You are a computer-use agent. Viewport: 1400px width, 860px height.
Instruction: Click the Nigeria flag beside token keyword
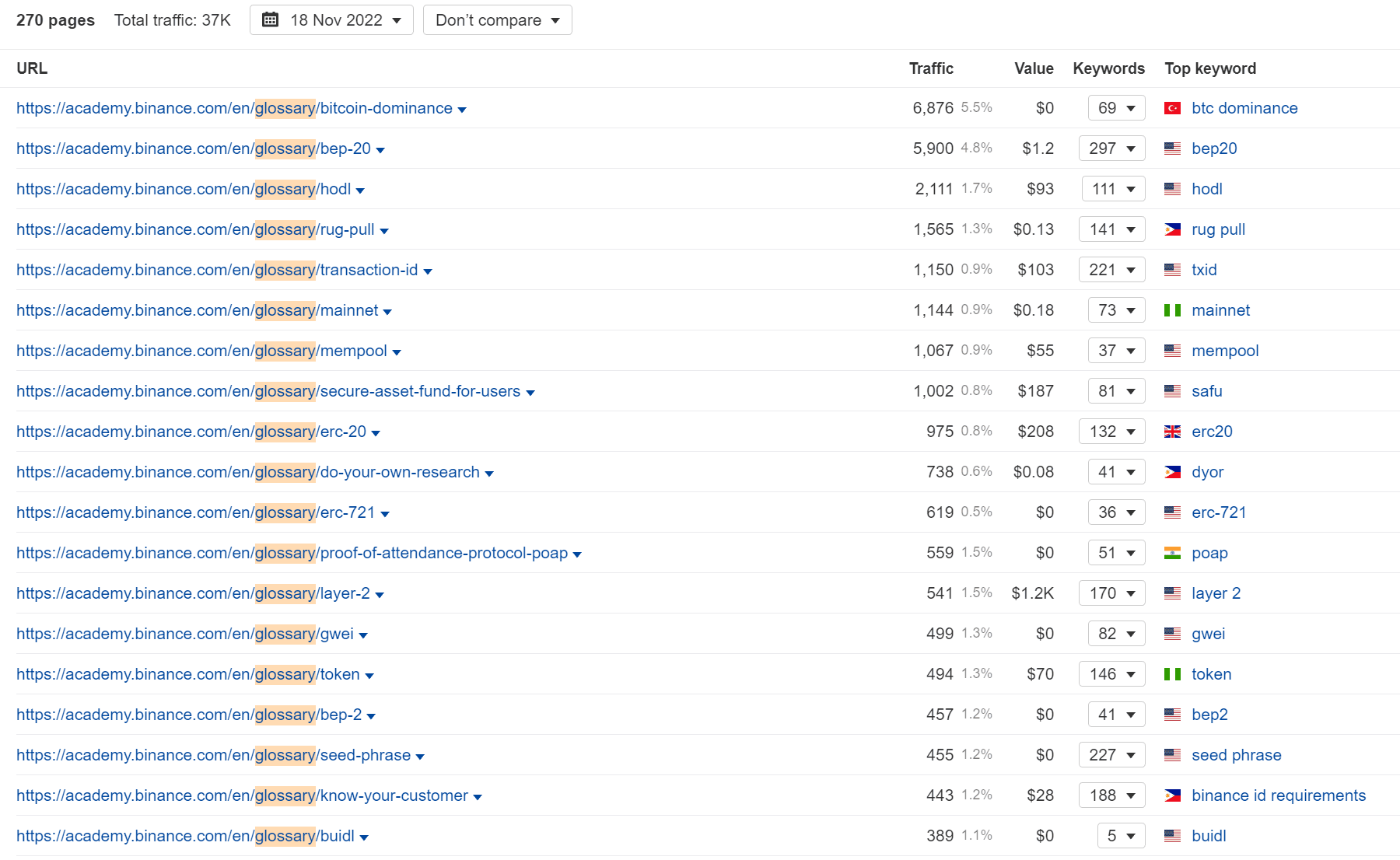click(1172, 674)
